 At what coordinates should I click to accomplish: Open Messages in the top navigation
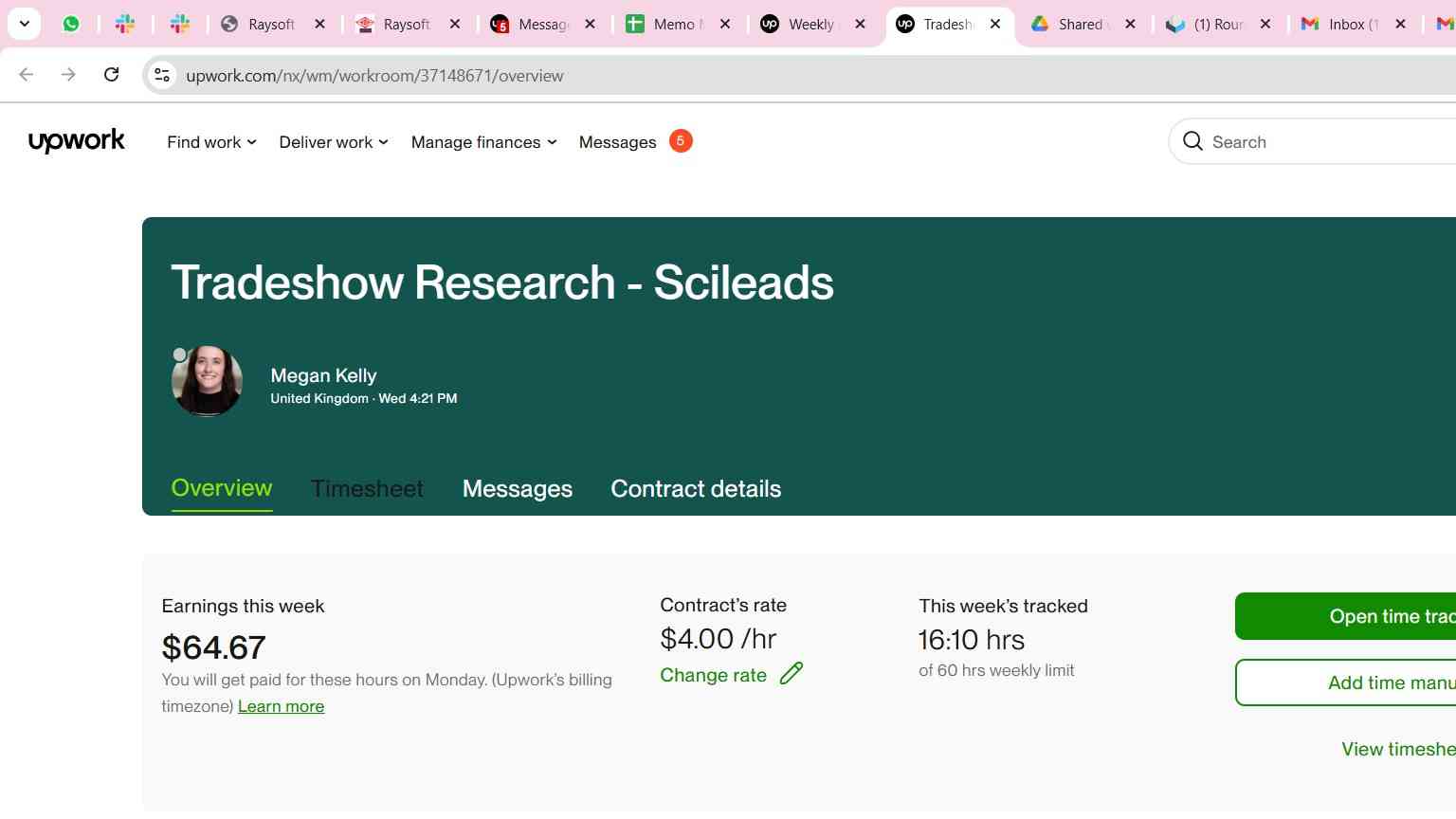click(x=617, y=142)
